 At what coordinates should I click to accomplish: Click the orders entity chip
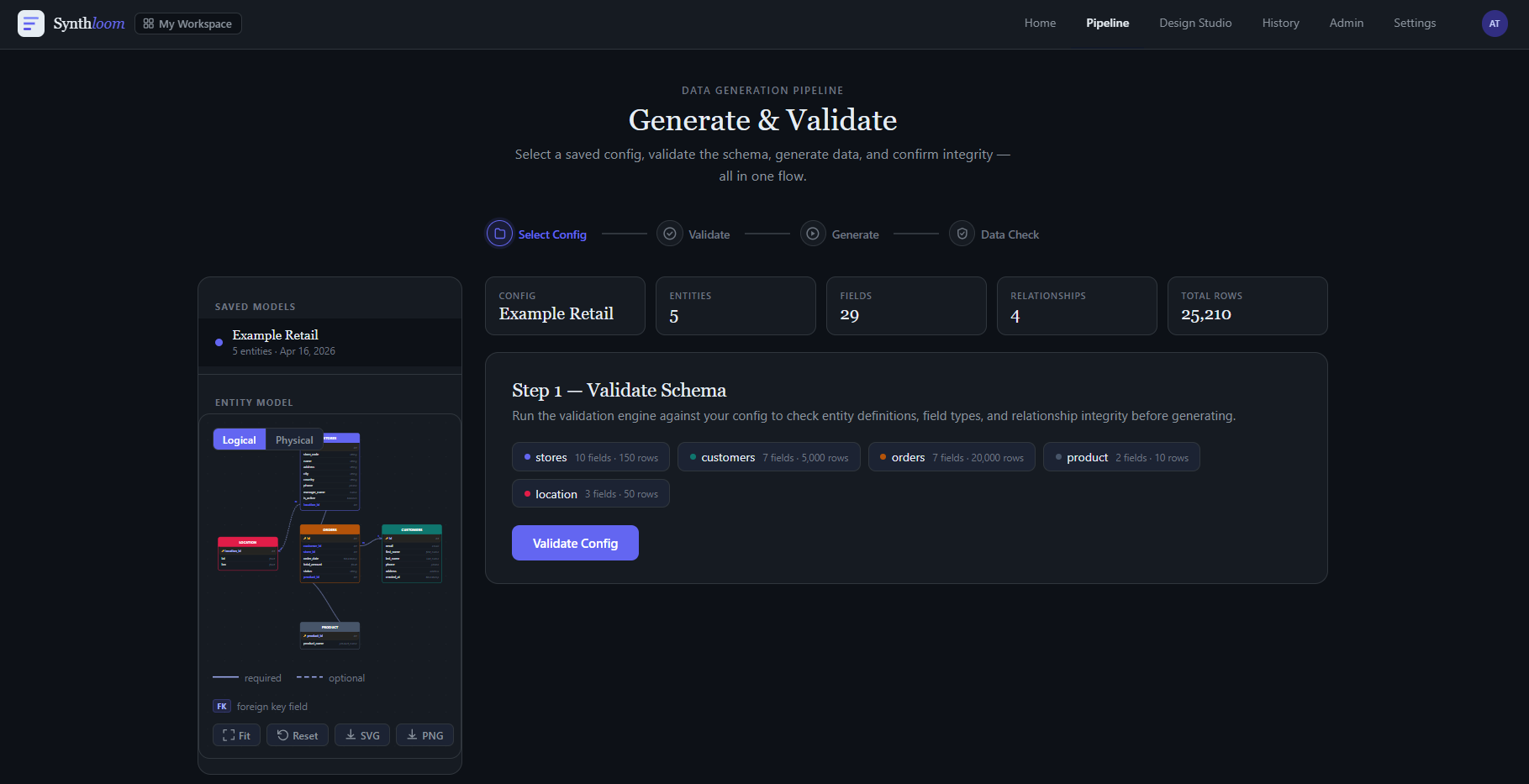pos(952,457)
